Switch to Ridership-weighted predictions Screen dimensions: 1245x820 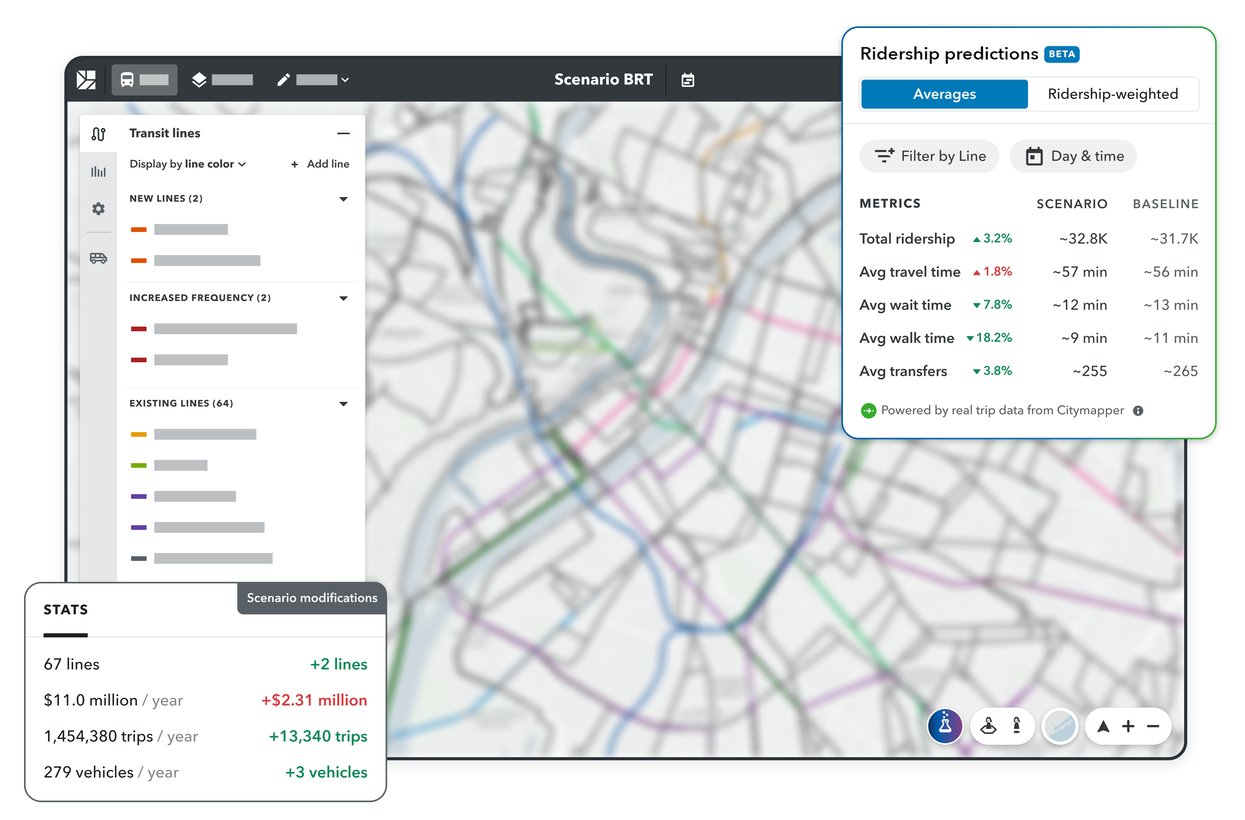[x=1114, y=93]
